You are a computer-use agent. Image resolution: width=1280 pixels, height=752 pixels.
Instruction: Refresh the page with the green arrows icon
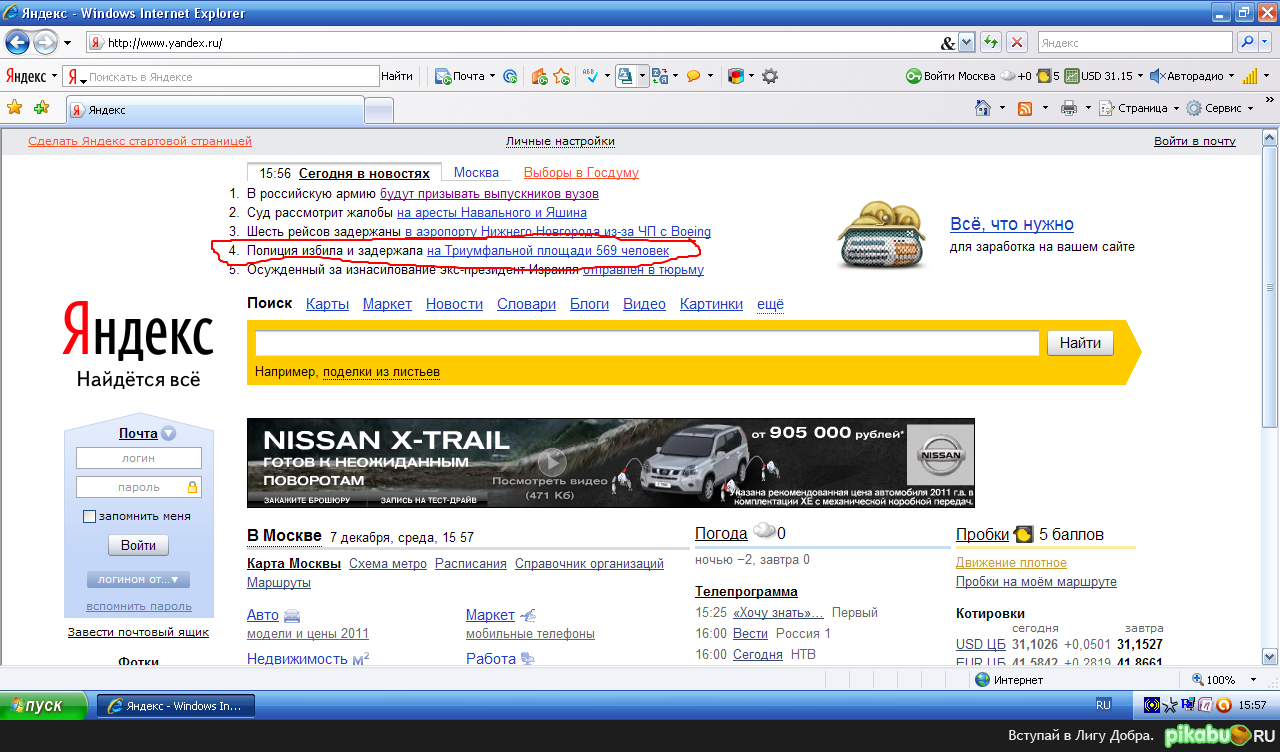coord(991,43)
